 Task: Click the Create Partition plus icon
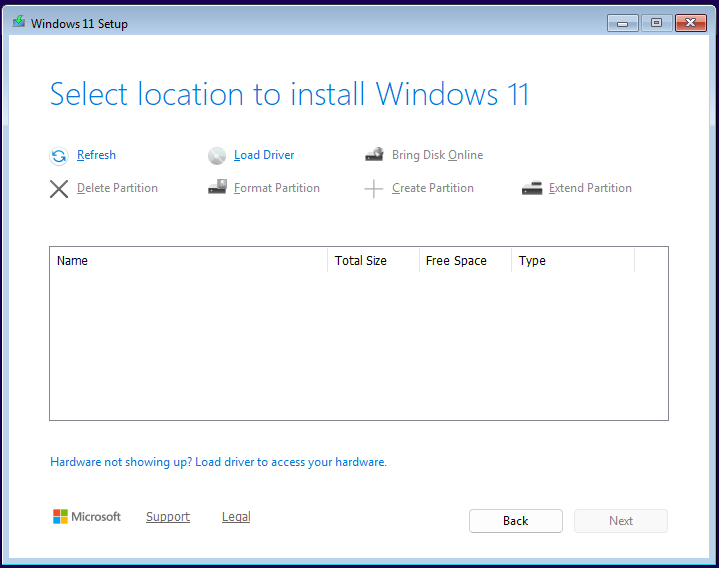(374, 189)
